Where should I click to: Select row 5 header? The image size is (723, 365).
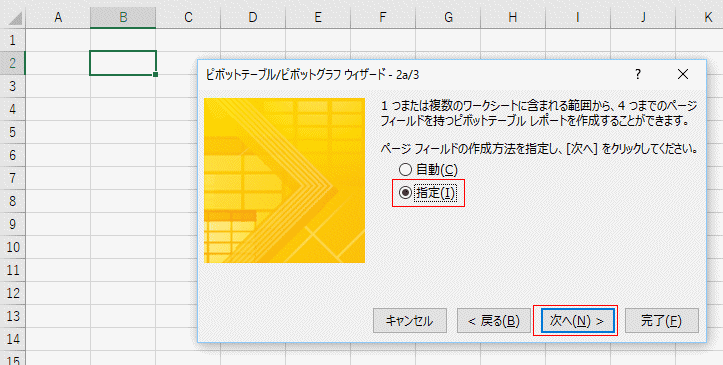tap(12, 132)
